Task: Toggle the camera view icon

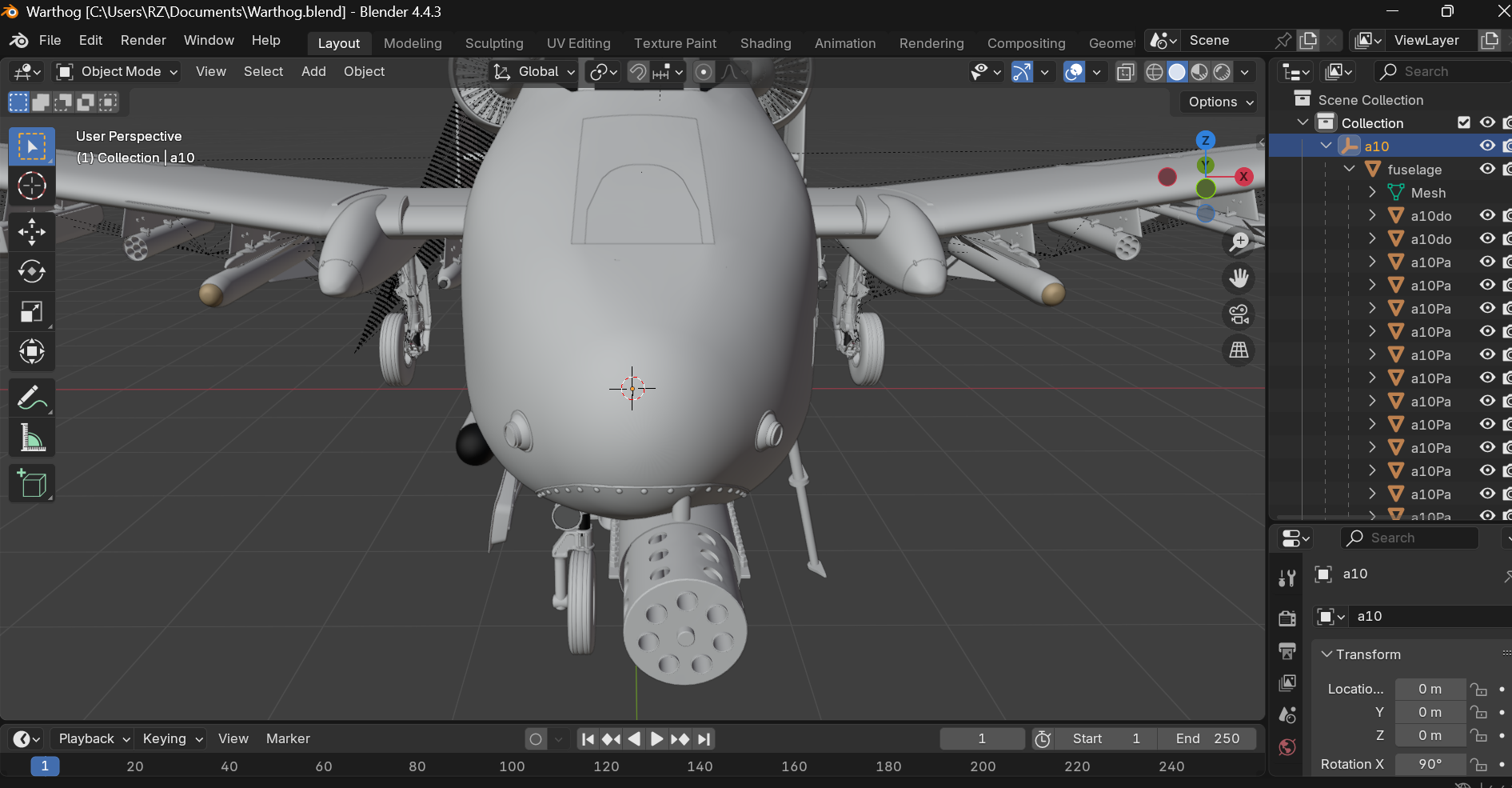Action: (1239, 314)
